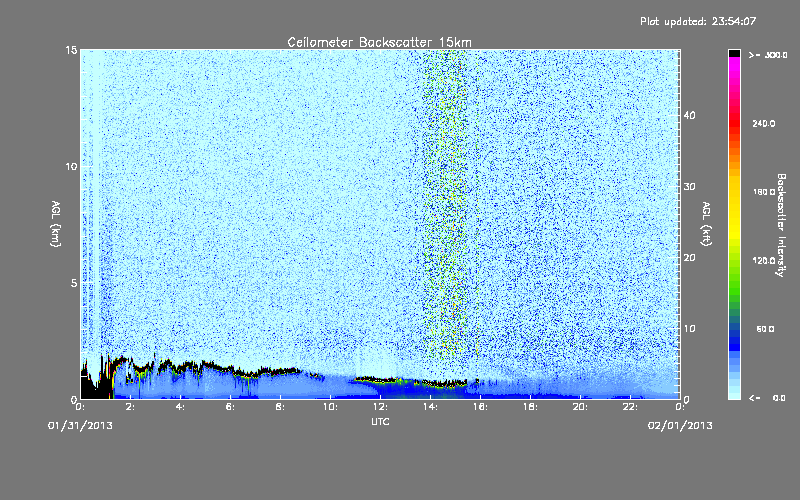
Task: Click the "240.0" colorbar label
Action: (764, 123)
